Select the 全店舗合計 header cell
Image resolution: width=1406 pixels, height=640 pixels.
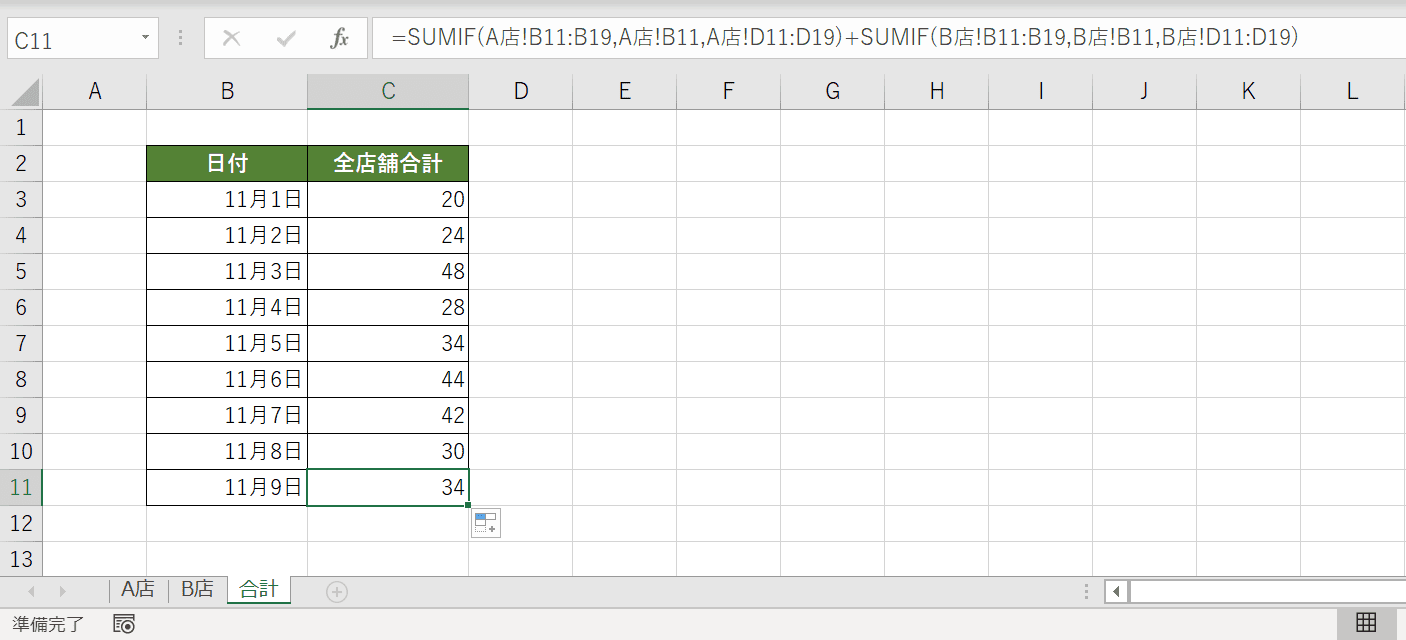(x=388, y=163)
